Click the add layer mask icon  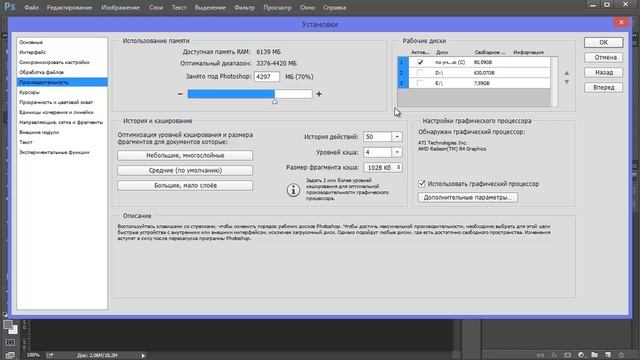568,355
